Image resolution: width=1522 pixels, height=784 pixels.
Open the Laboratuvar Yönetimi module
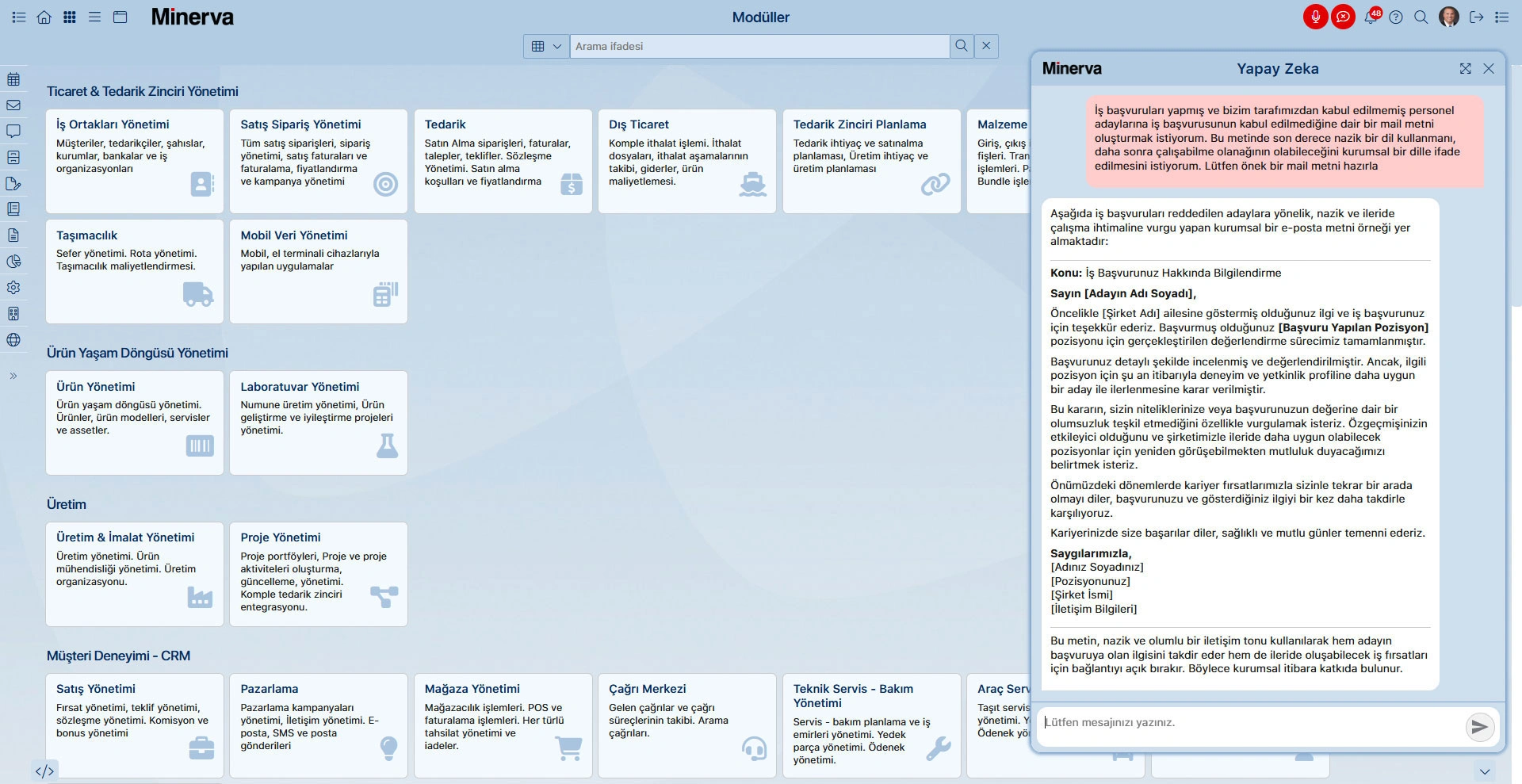tap(318, 423)
